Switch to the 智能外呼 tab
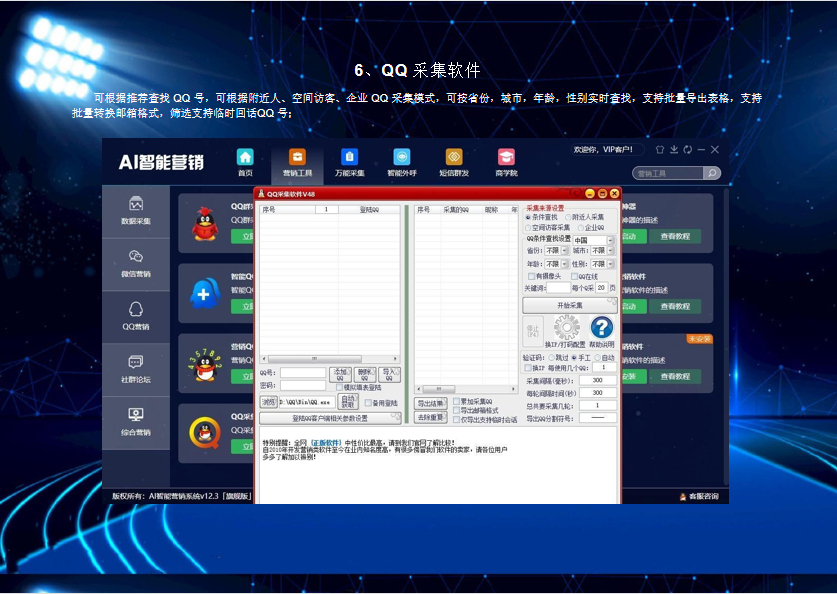 [402, 163]
